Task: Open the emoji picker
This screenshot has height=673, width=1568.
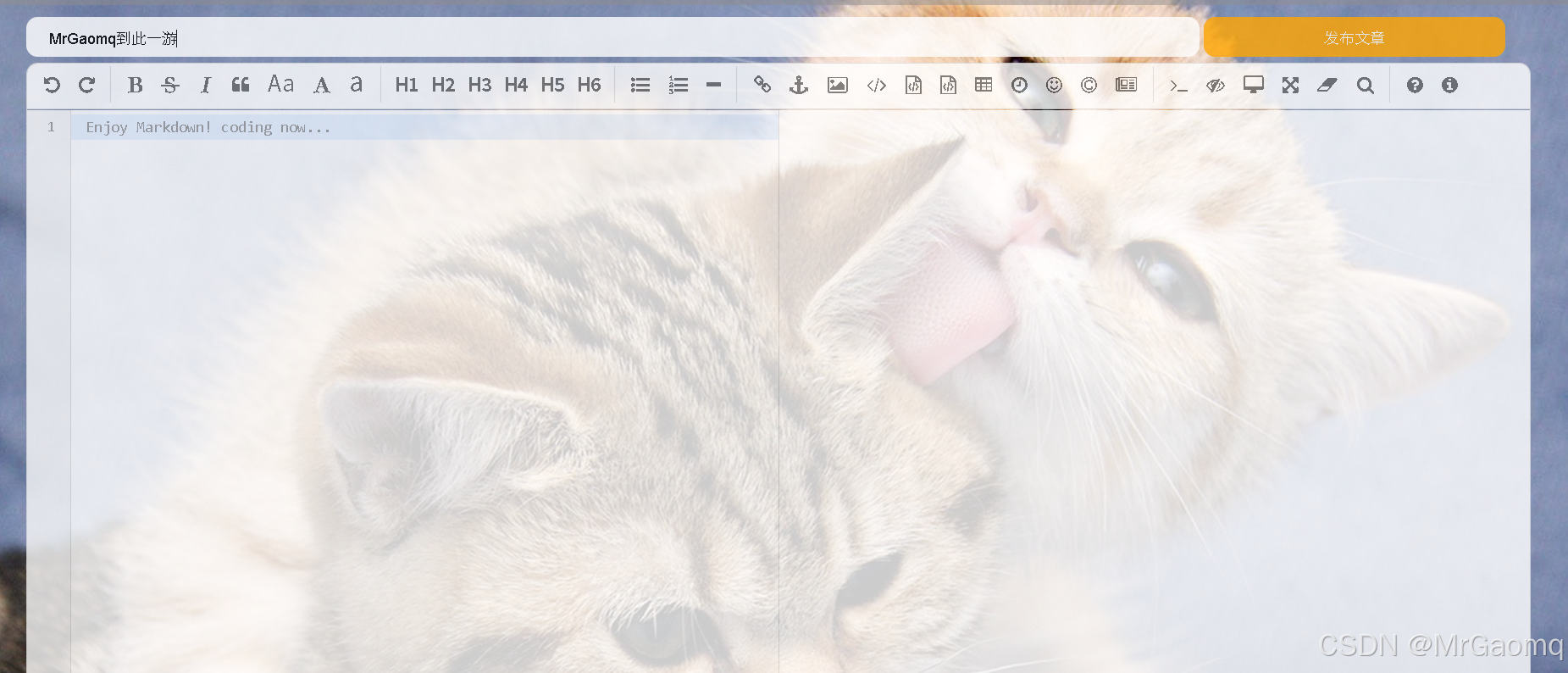Action: 1054,85
